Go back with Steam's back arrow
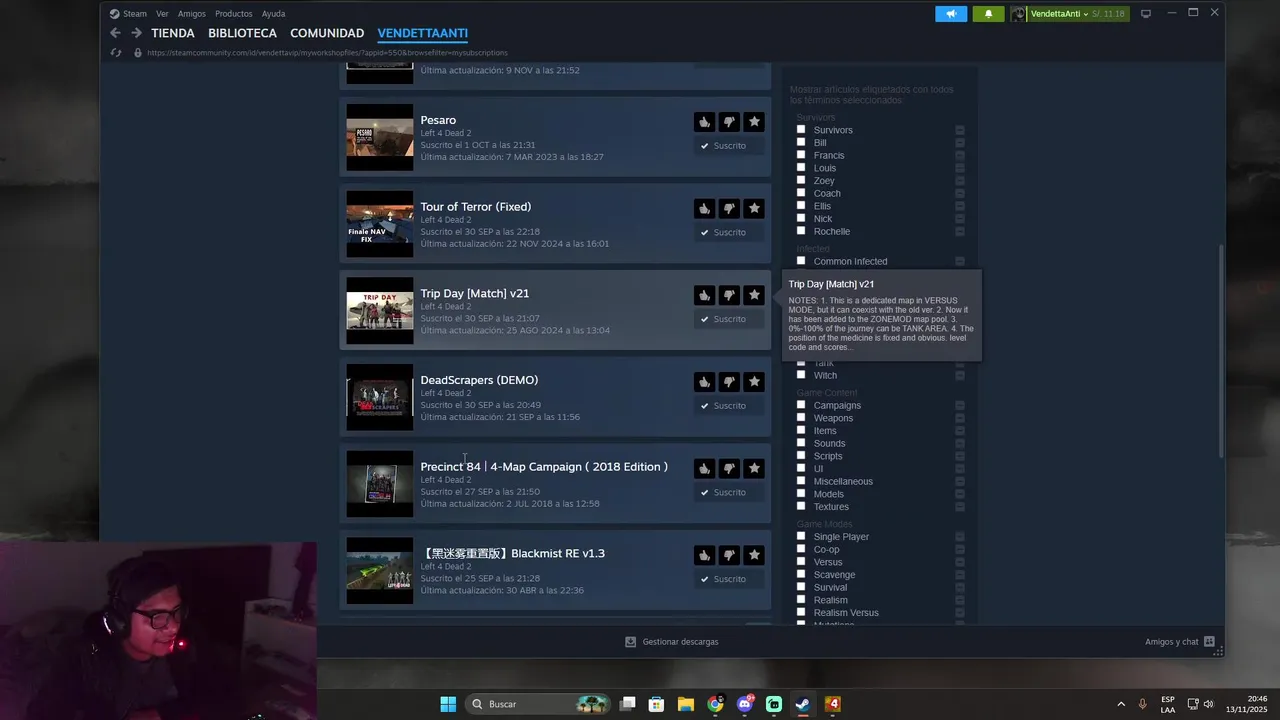 [x=116, y=33]
